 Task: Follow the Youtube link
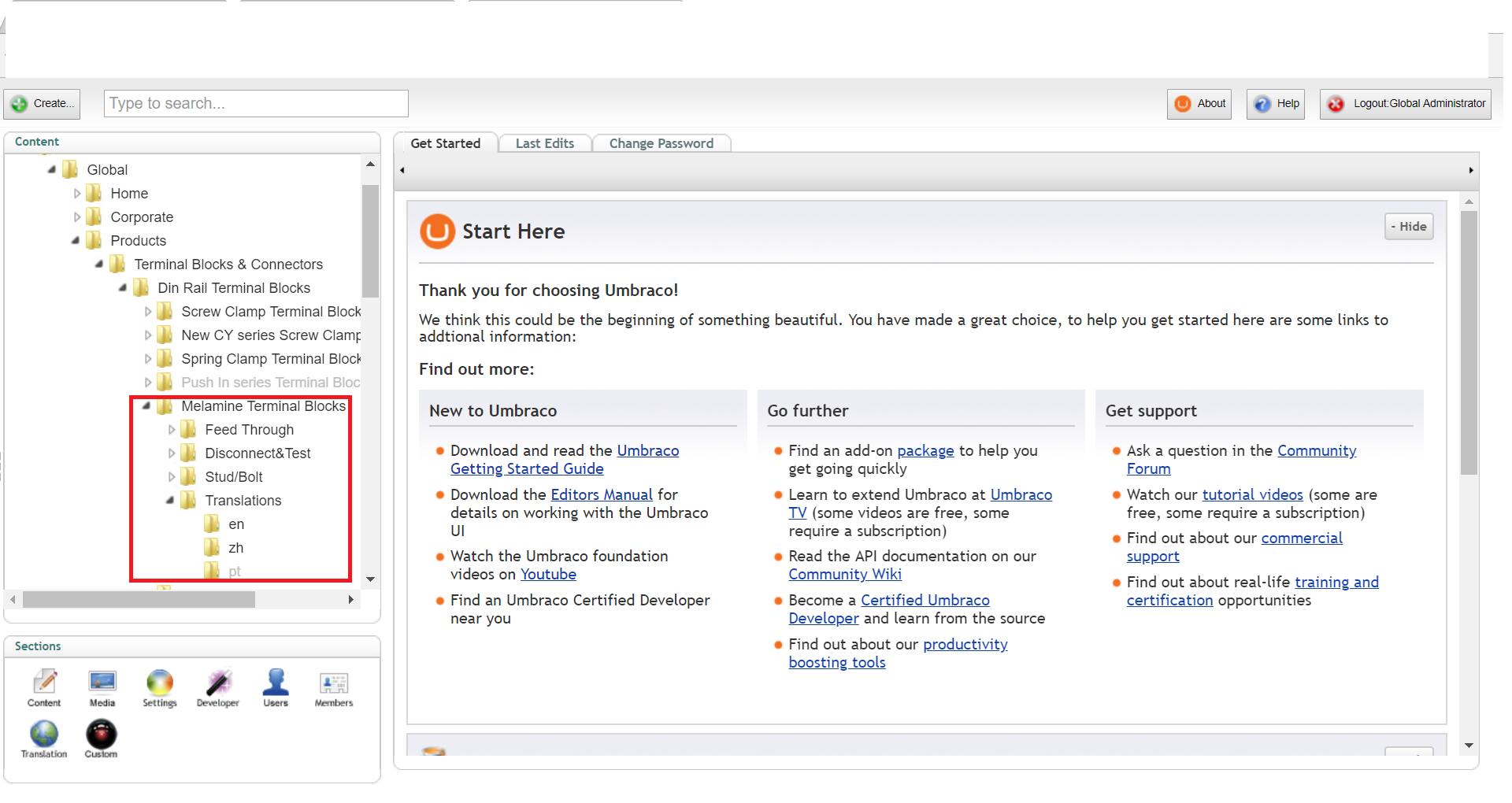[548, 574]
